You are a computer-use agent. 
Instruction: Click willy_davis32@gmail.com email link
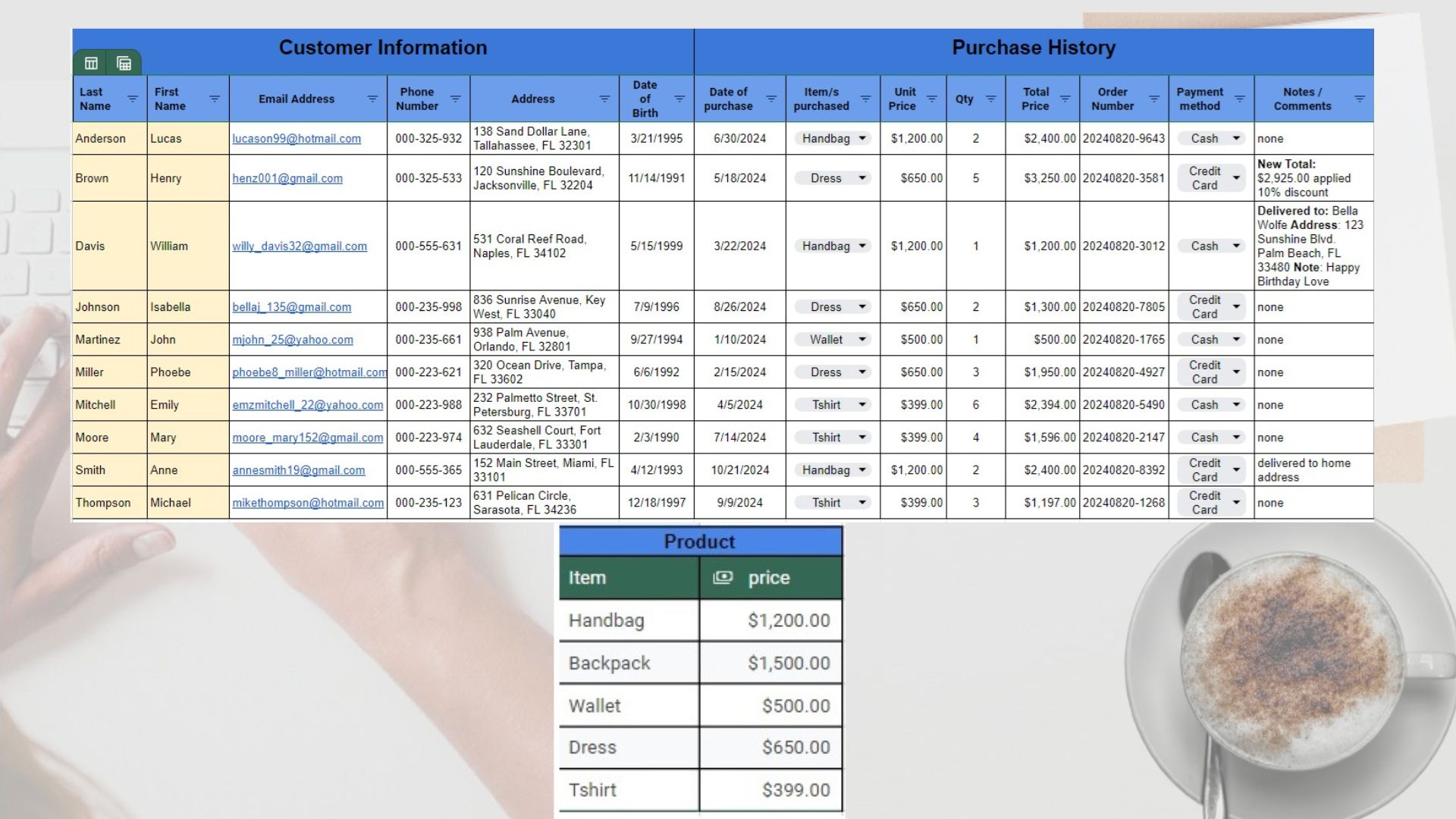300,246
